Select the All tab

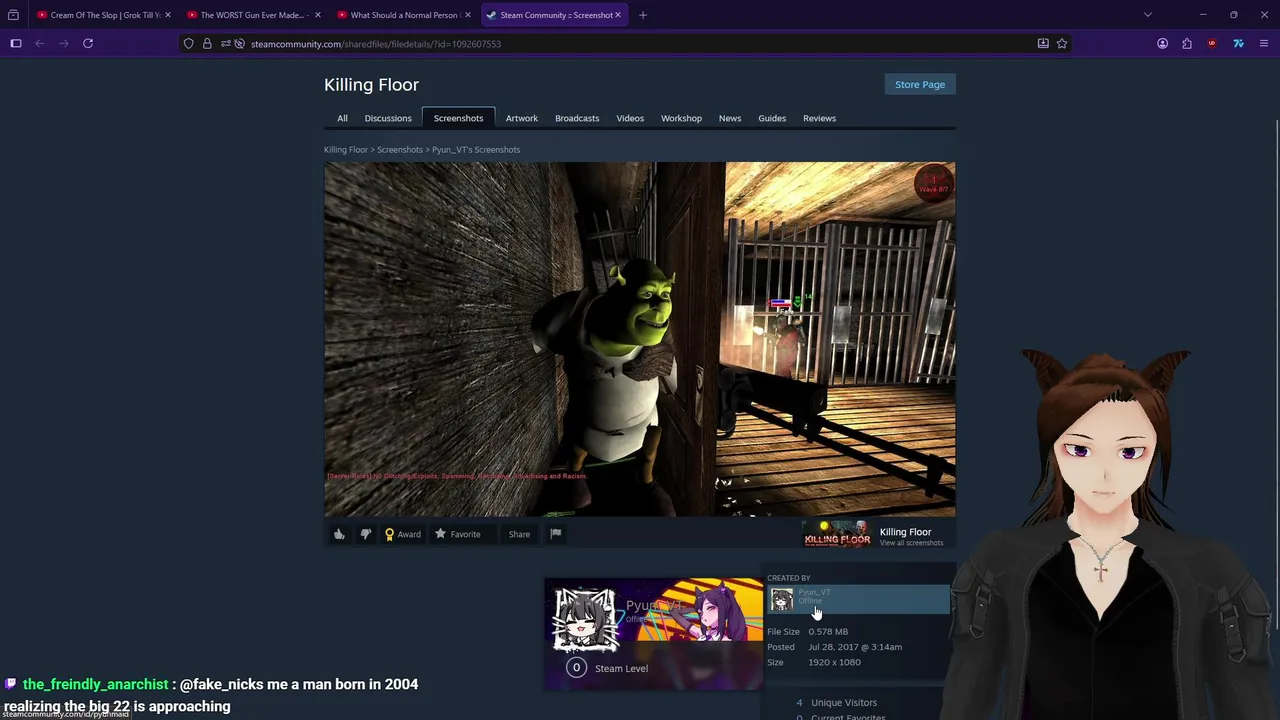point(342,118)
